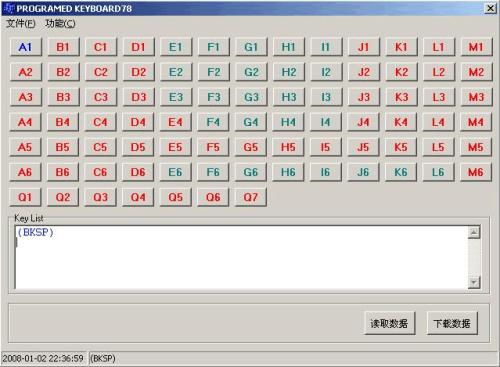Select key button E6
This screenshot has width=500, height=367.
pos(176,172)
